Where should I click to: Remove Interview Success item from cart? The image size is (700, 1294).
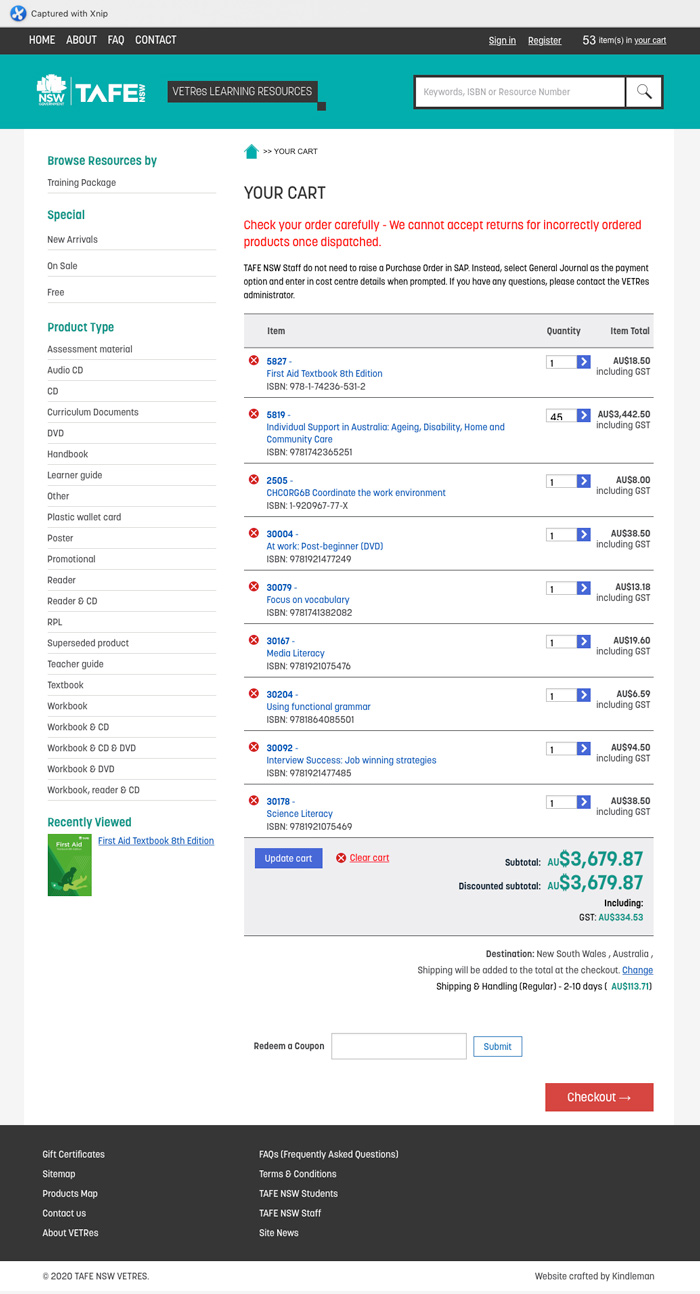pyautogui.click(x=254, y=747)
